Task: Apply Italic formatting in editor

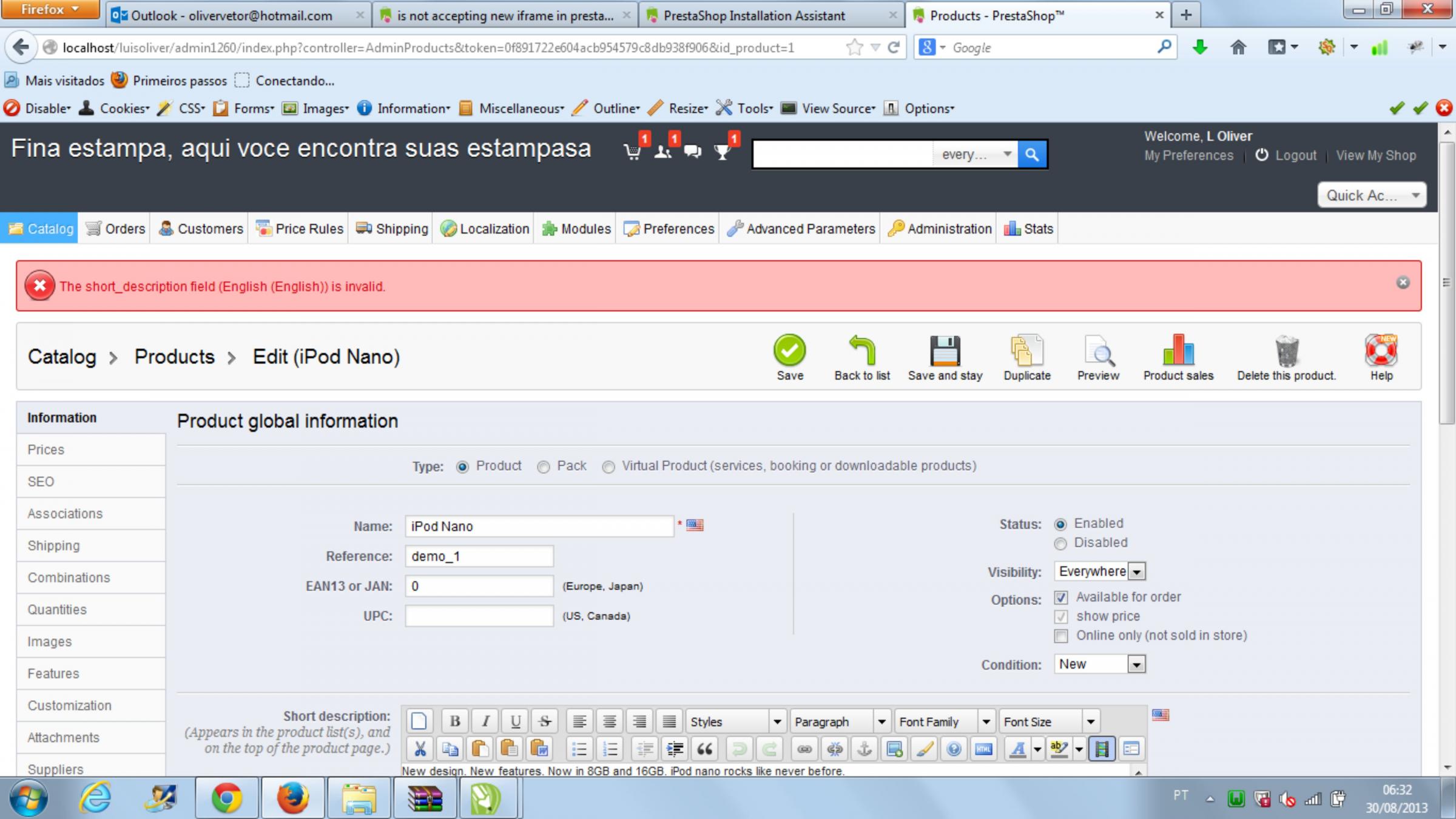Action: (485, 721)
